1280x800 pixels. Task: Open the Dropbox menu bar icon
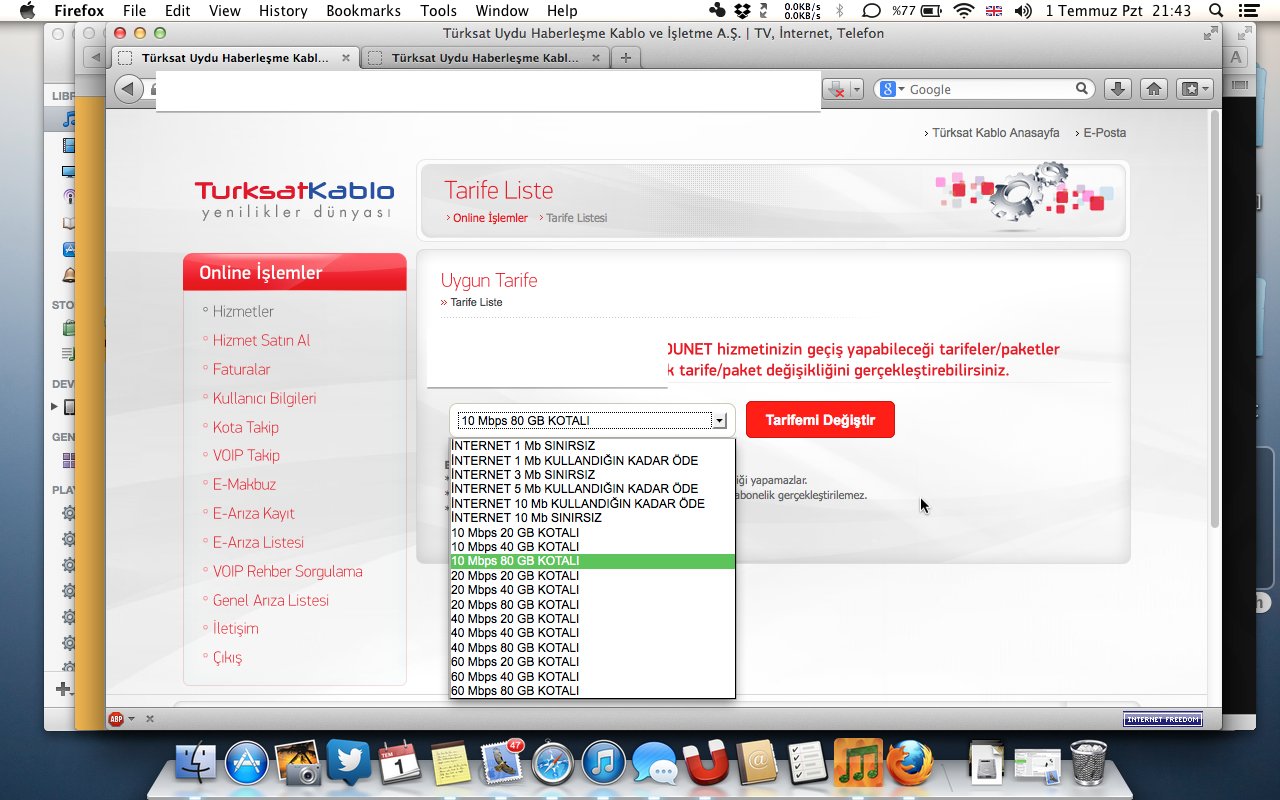(x=742, y=11)
